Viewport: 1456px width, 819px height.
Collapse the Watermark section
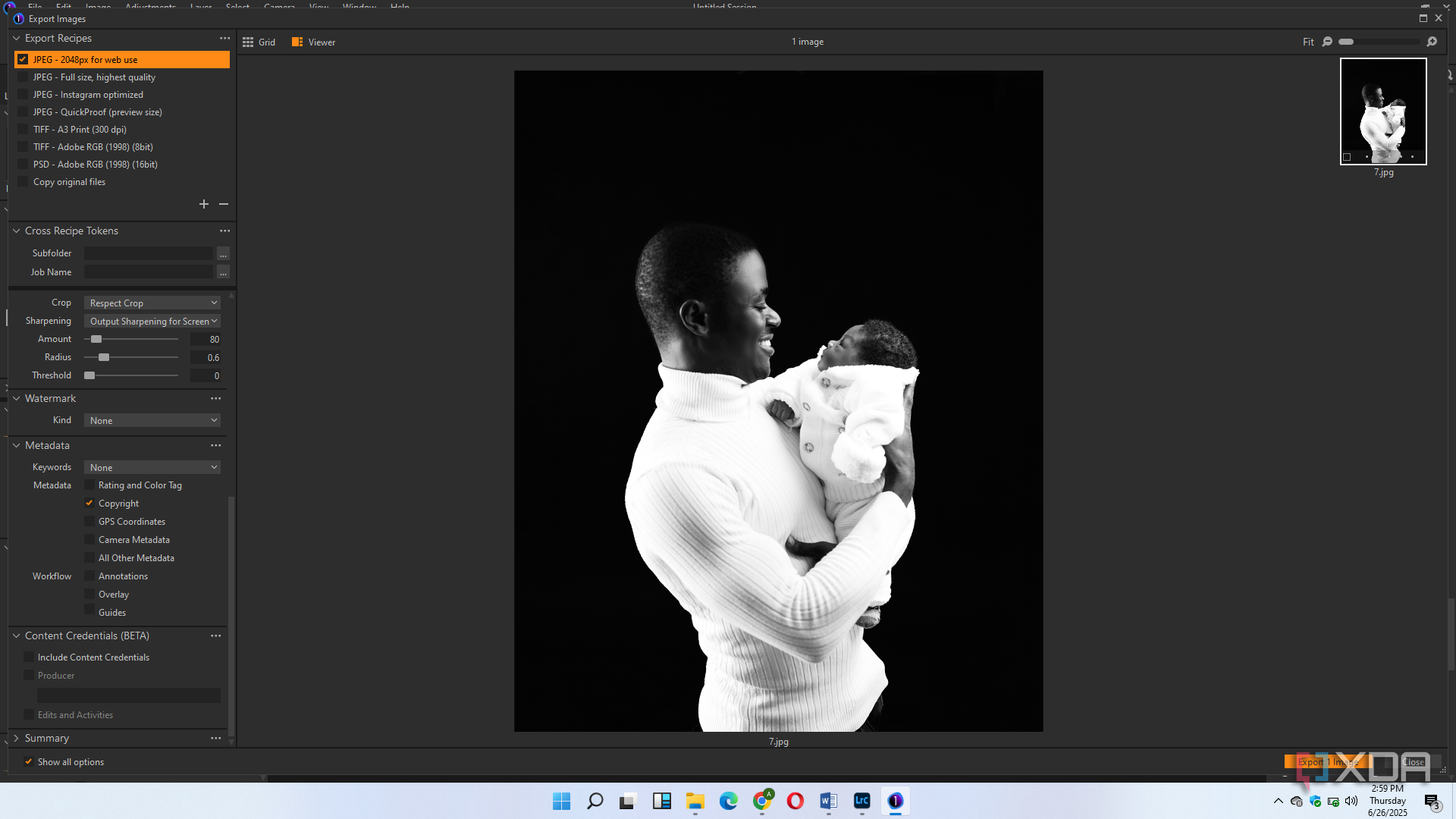click(x=16, y=398)
